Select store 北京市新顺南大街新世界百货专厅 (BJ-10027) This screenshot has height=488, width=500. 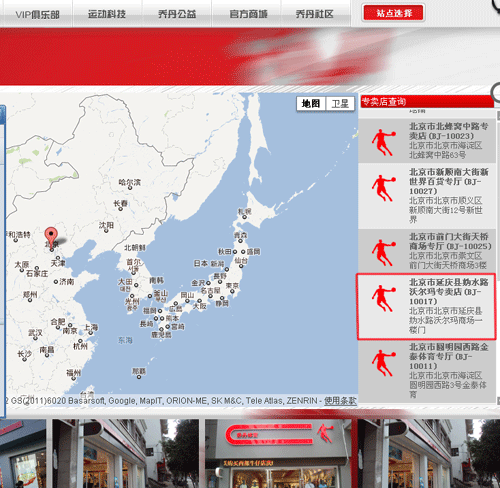pos(427,196)
